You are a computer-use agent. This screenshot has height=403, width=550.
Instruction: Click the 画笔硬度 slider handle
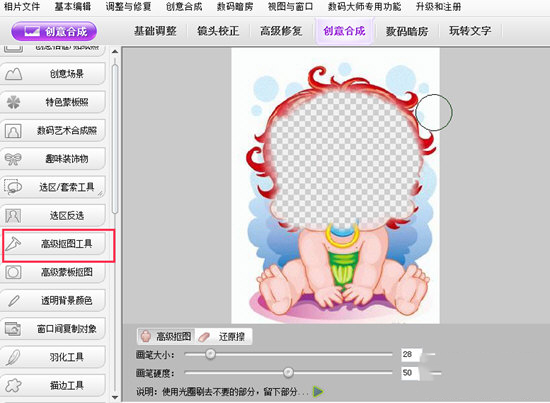[288, 372]
